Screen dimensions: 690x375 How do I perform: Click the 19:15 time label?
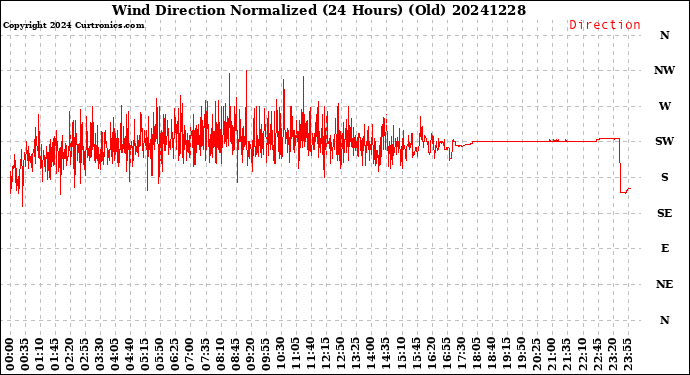click(x=506, y=354)
